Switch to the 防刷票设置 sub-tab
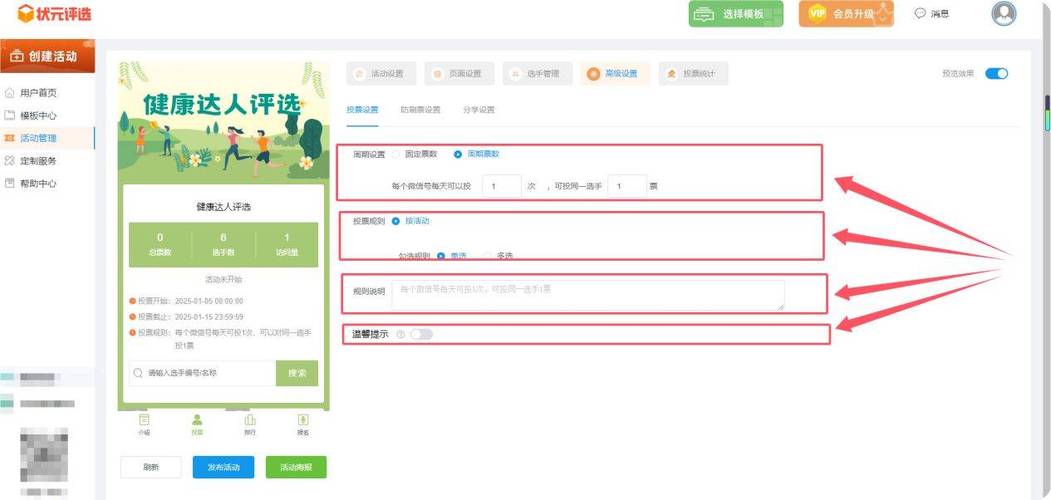 point(420,110)
